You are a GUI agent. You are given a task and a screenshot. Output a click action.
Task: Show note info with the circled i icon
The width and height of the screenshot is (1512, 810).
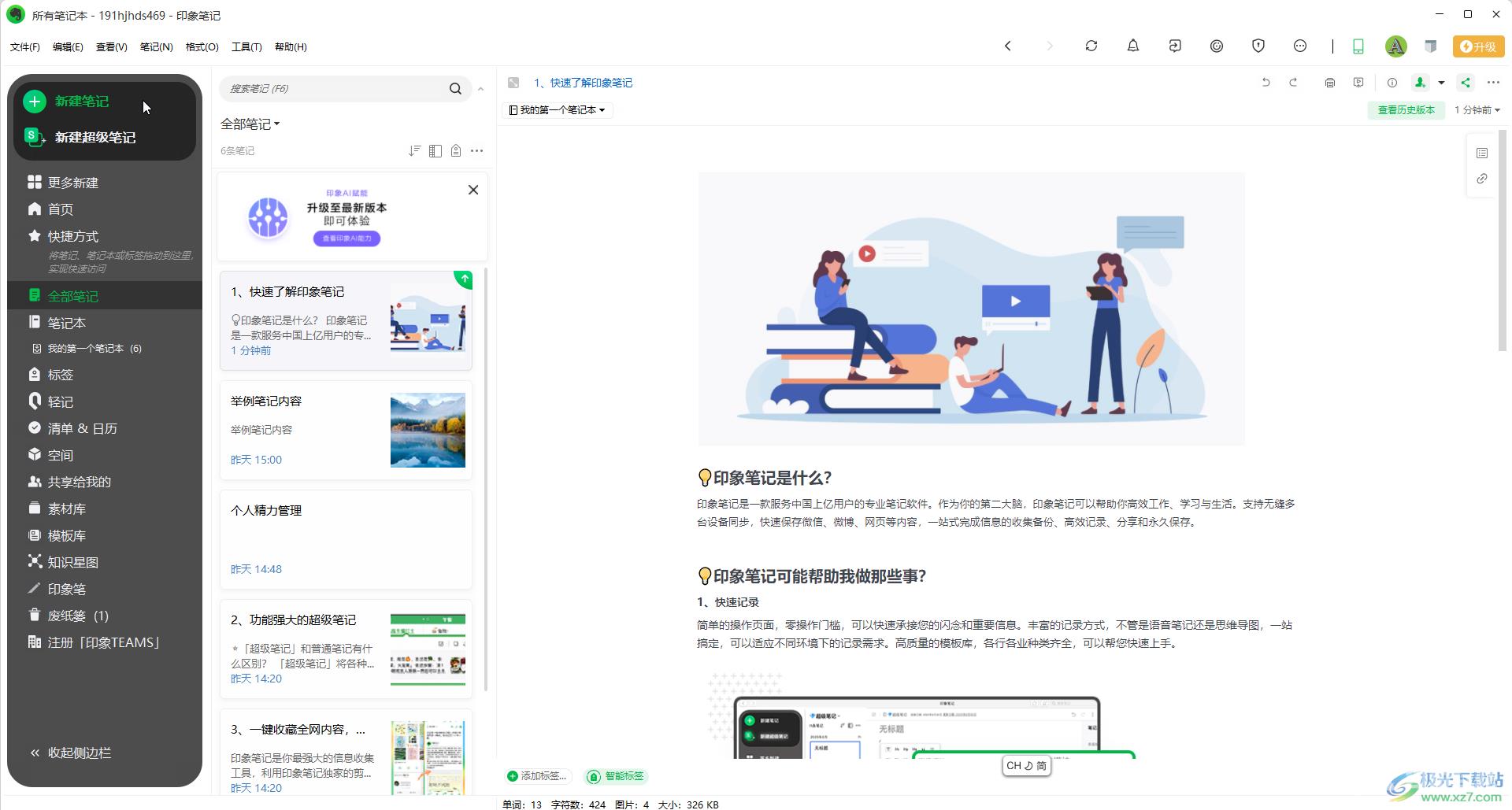(1392, 83)
